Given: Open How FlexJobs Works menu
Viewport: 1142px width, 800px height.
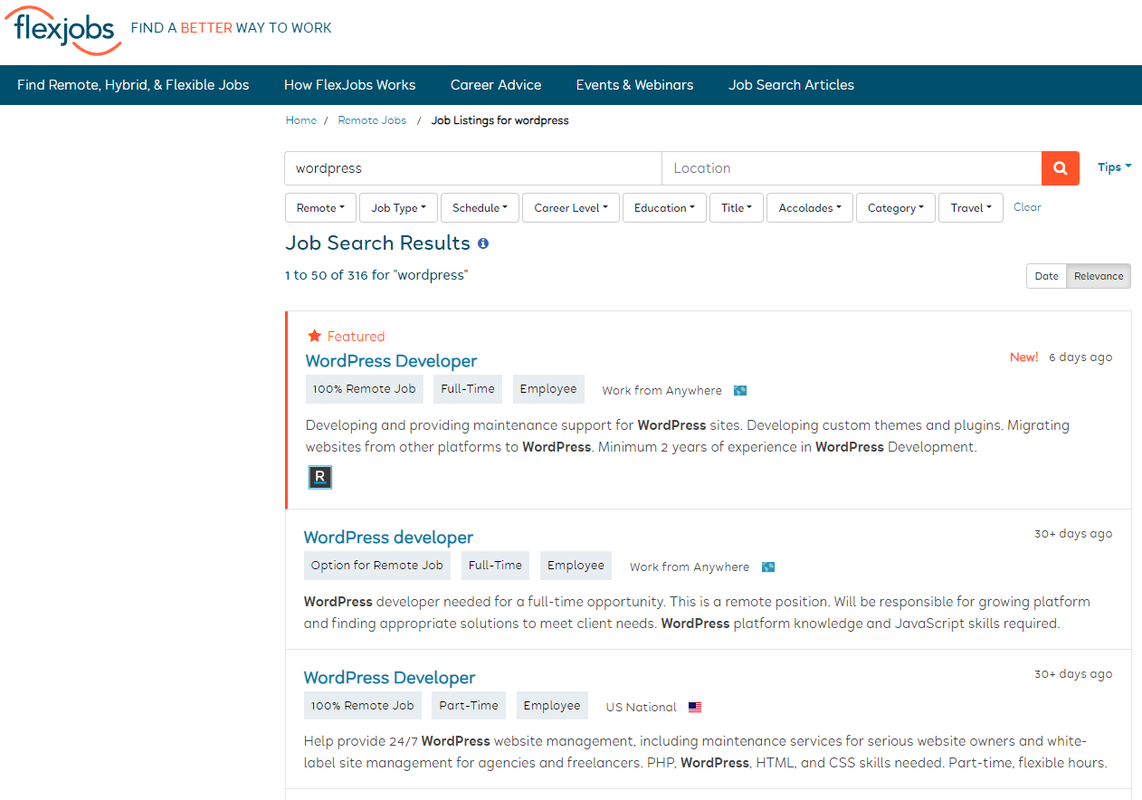Looking at the screenshot, I should 350,85.
